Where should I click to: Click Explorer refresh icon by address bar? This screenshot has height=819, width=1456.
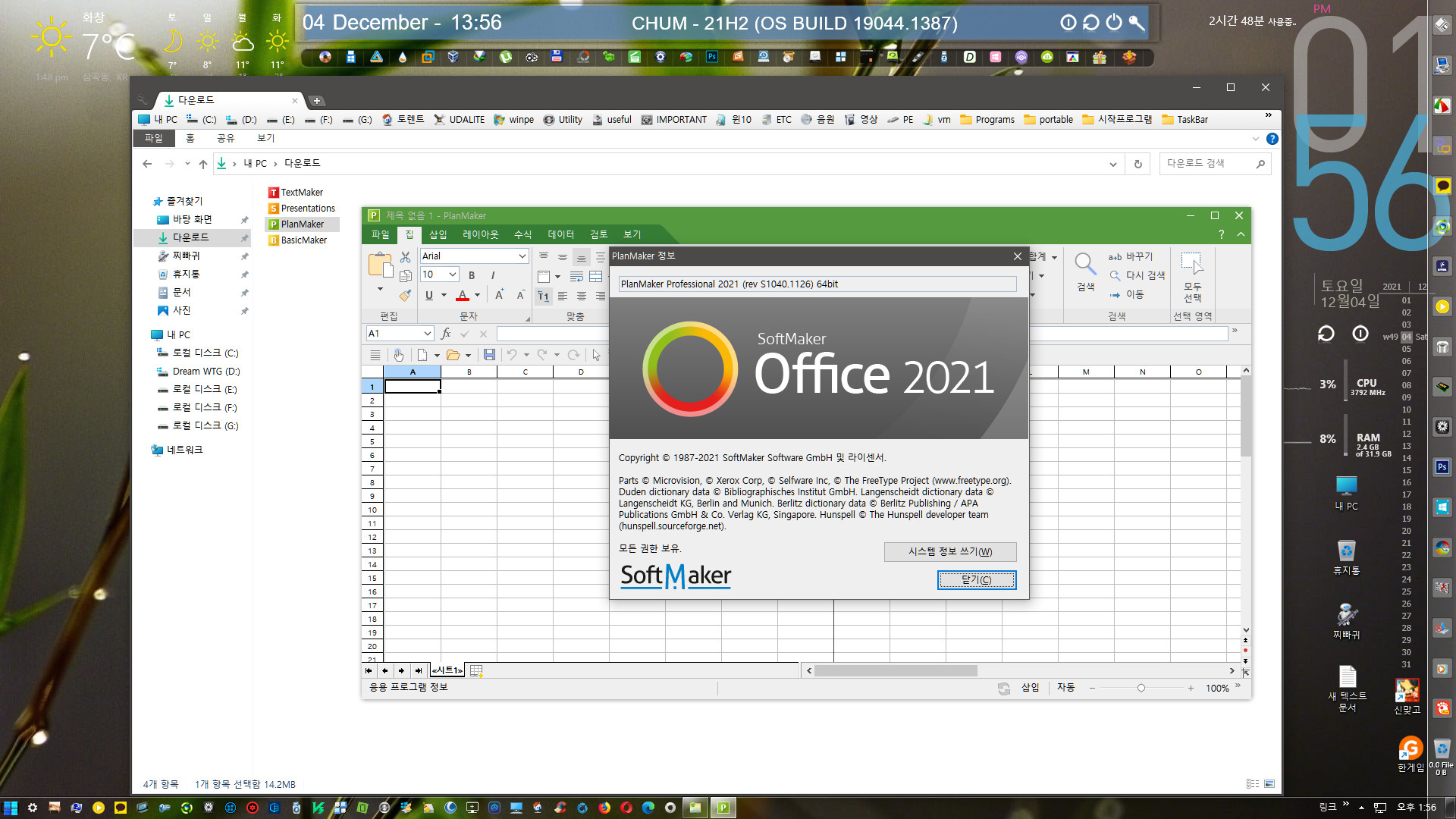[1137, 164]
